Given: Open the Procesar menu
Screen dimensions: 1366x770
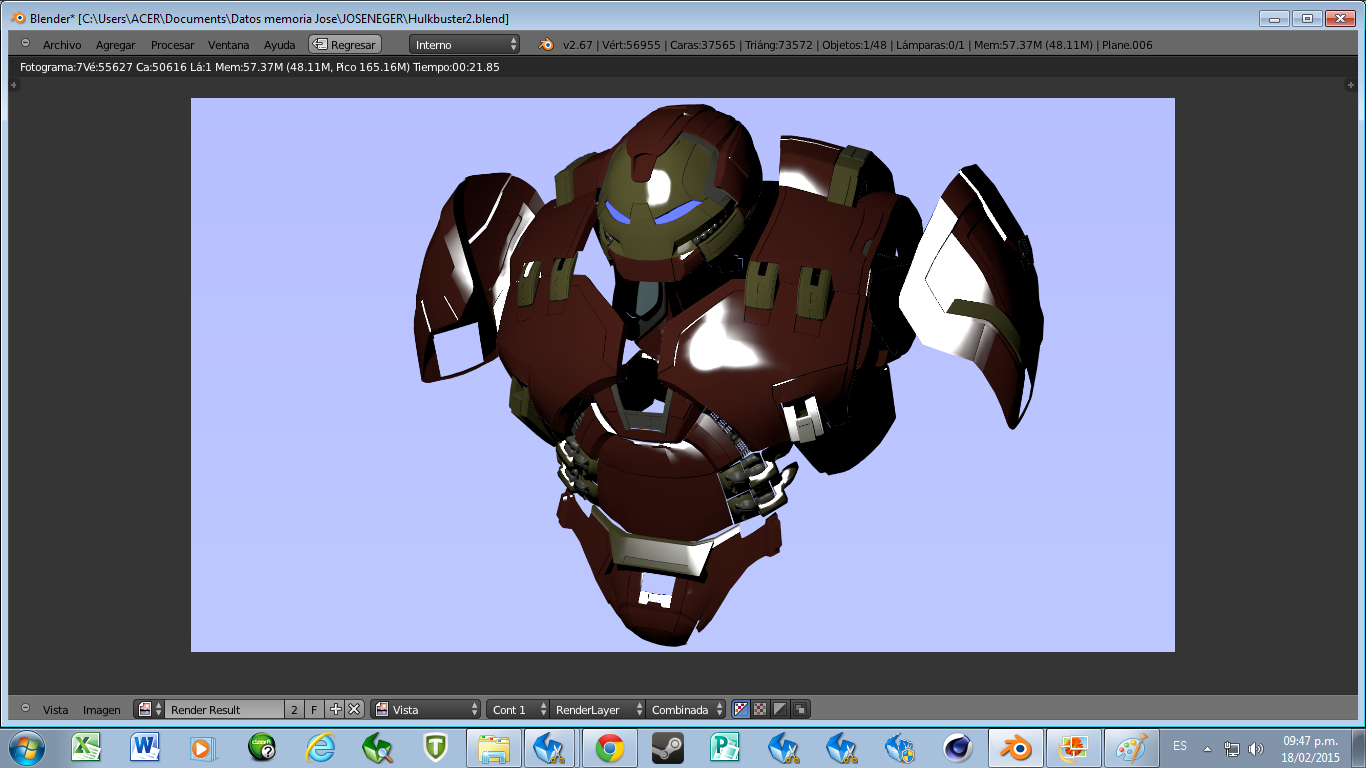Looking at the screenshot, I should point(172,45).
